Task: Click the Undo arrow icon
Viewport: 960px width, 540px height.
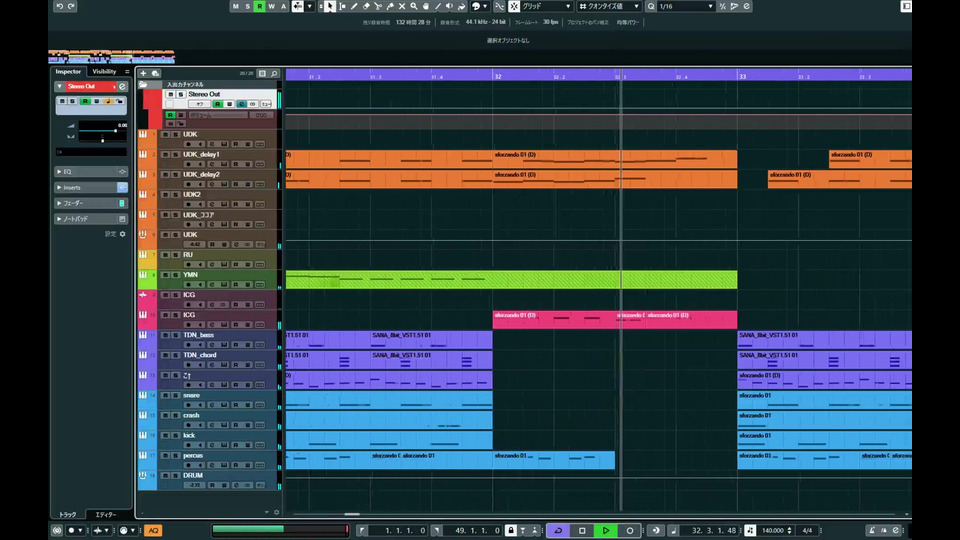Action: point(59,6)
